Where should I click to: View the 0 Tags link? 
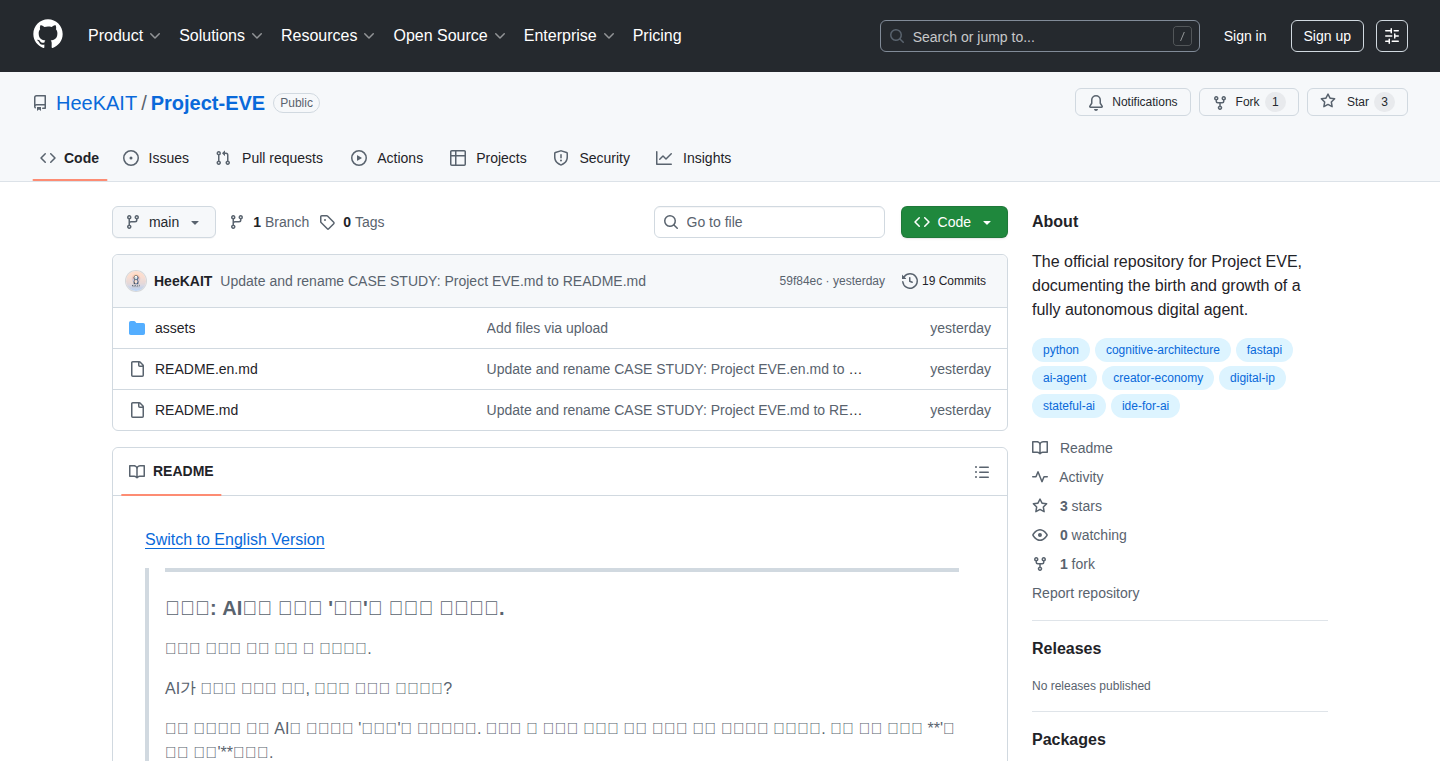352,222
